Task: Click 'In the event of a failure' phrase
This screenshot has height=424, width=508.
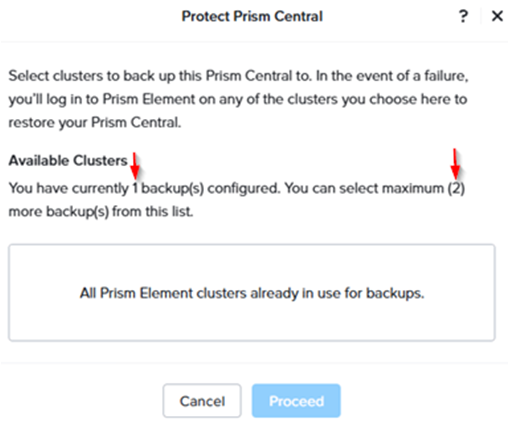Action: tap(392, 76)
